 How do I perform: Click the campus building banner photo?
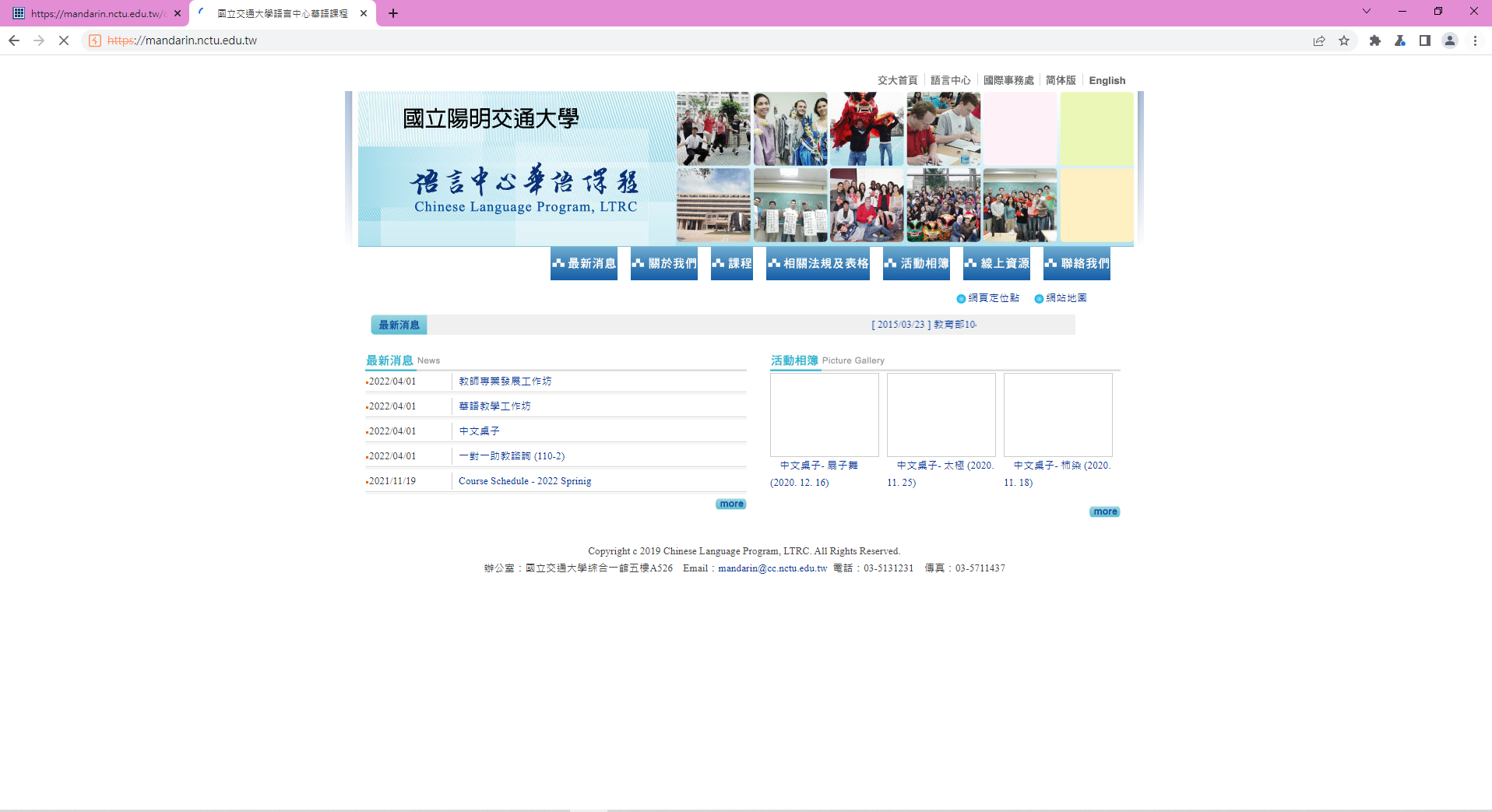click(713, 206)
